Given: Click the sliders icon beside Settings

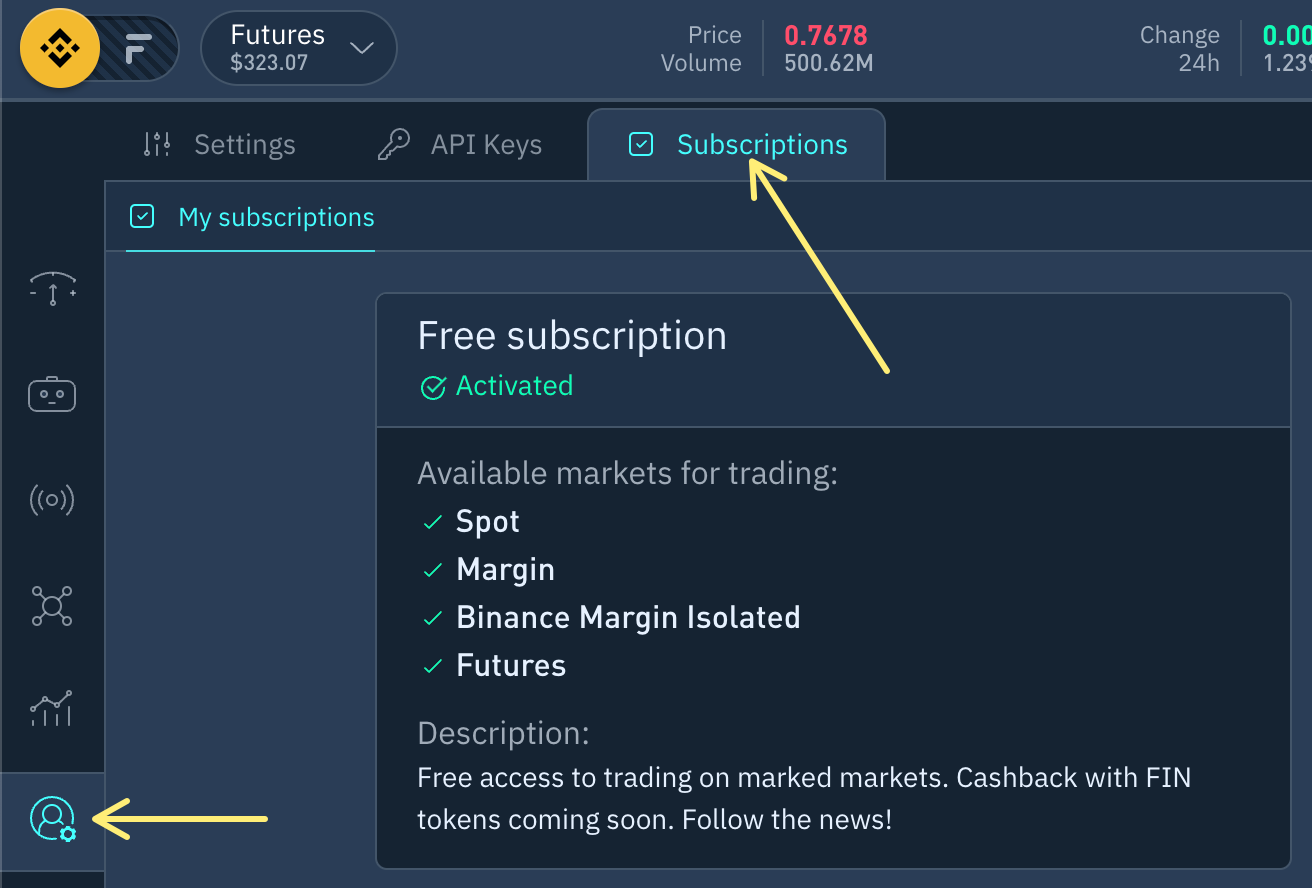Looking at the screenshot, I should point(157,145).
